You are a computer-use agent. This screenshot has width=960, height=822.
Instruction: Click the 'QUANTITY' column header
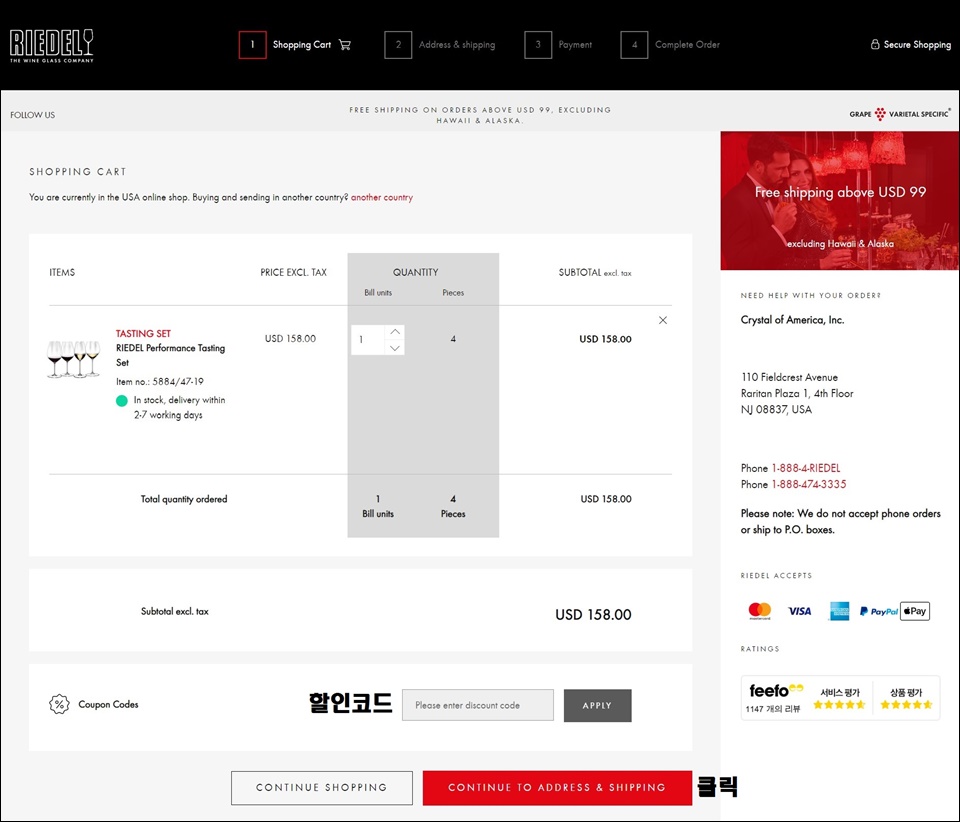coord(416,272)
